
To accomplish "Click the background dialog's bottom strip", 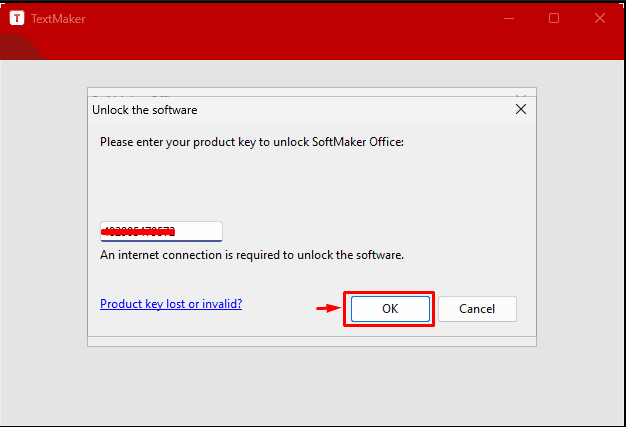I will pos(312,341).
